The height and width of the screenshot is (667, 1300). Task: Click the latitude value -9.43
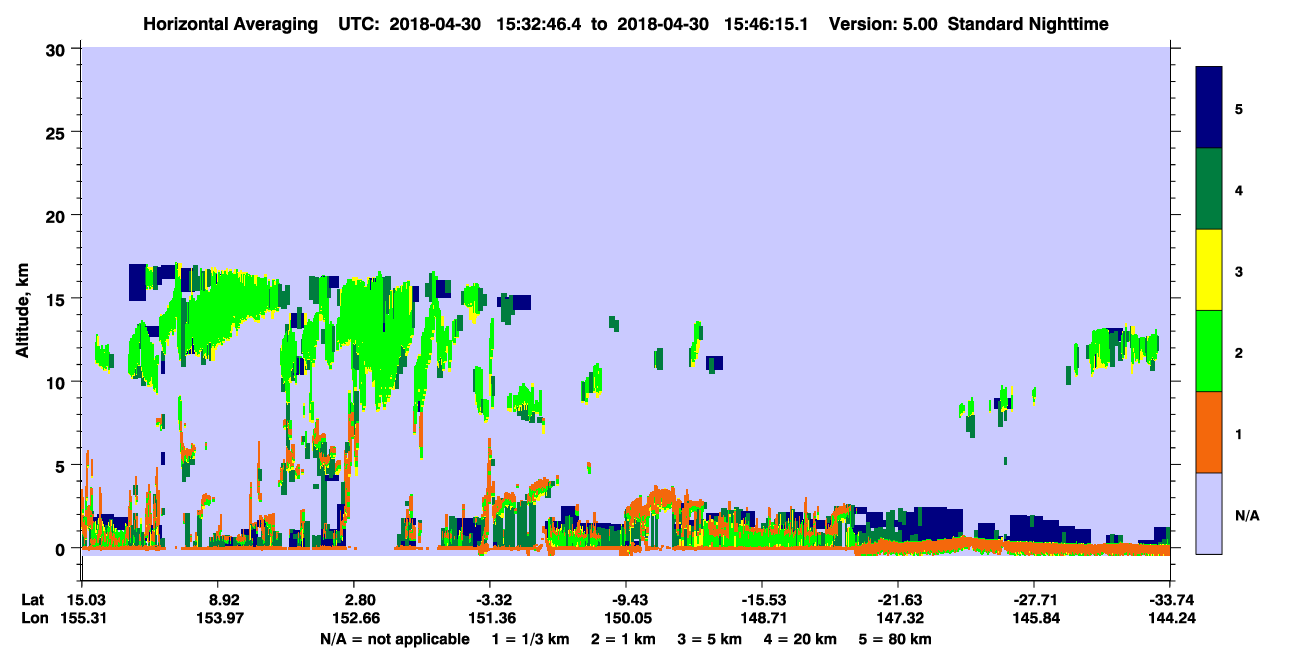point(629,601)
